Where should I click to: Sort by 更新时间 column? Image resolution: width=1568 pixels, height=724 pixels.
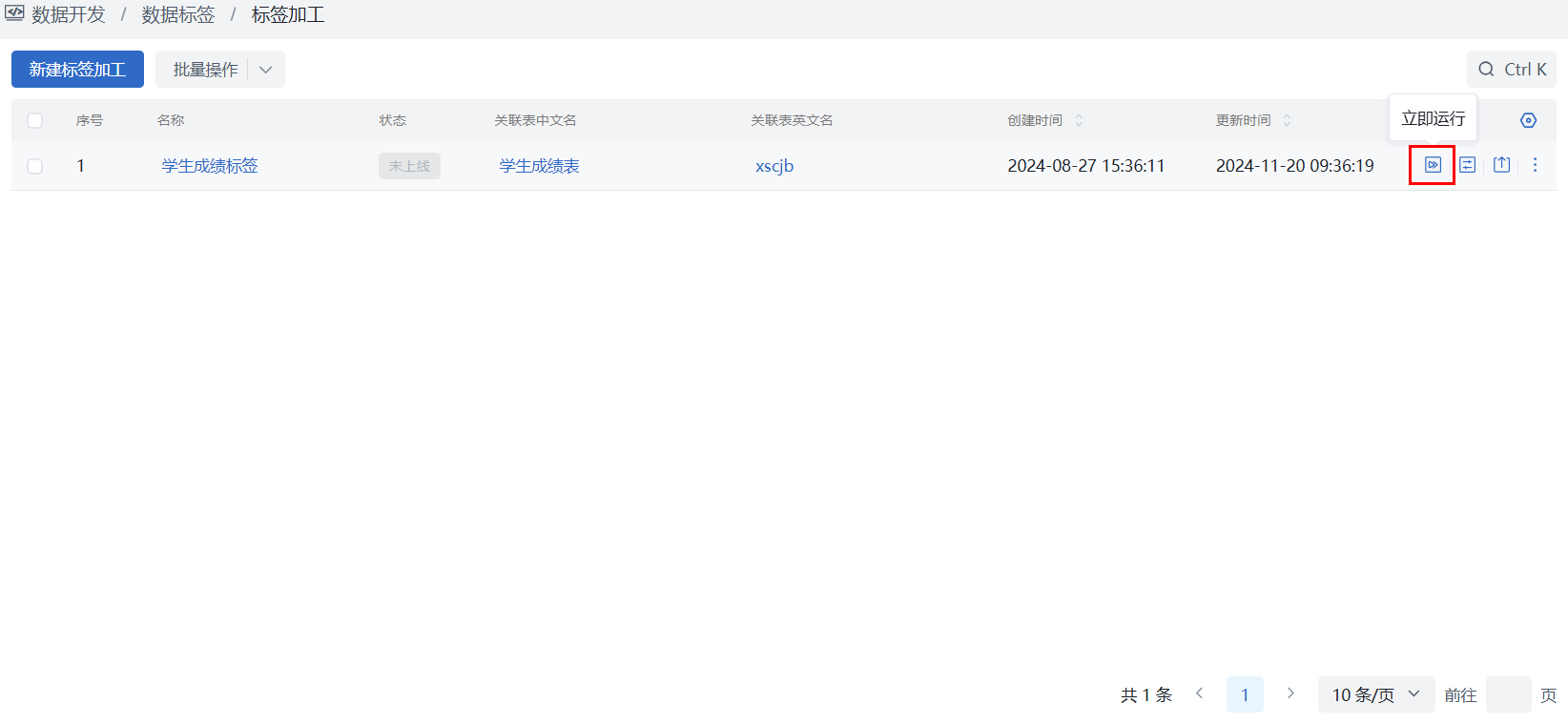(1287, 120)
